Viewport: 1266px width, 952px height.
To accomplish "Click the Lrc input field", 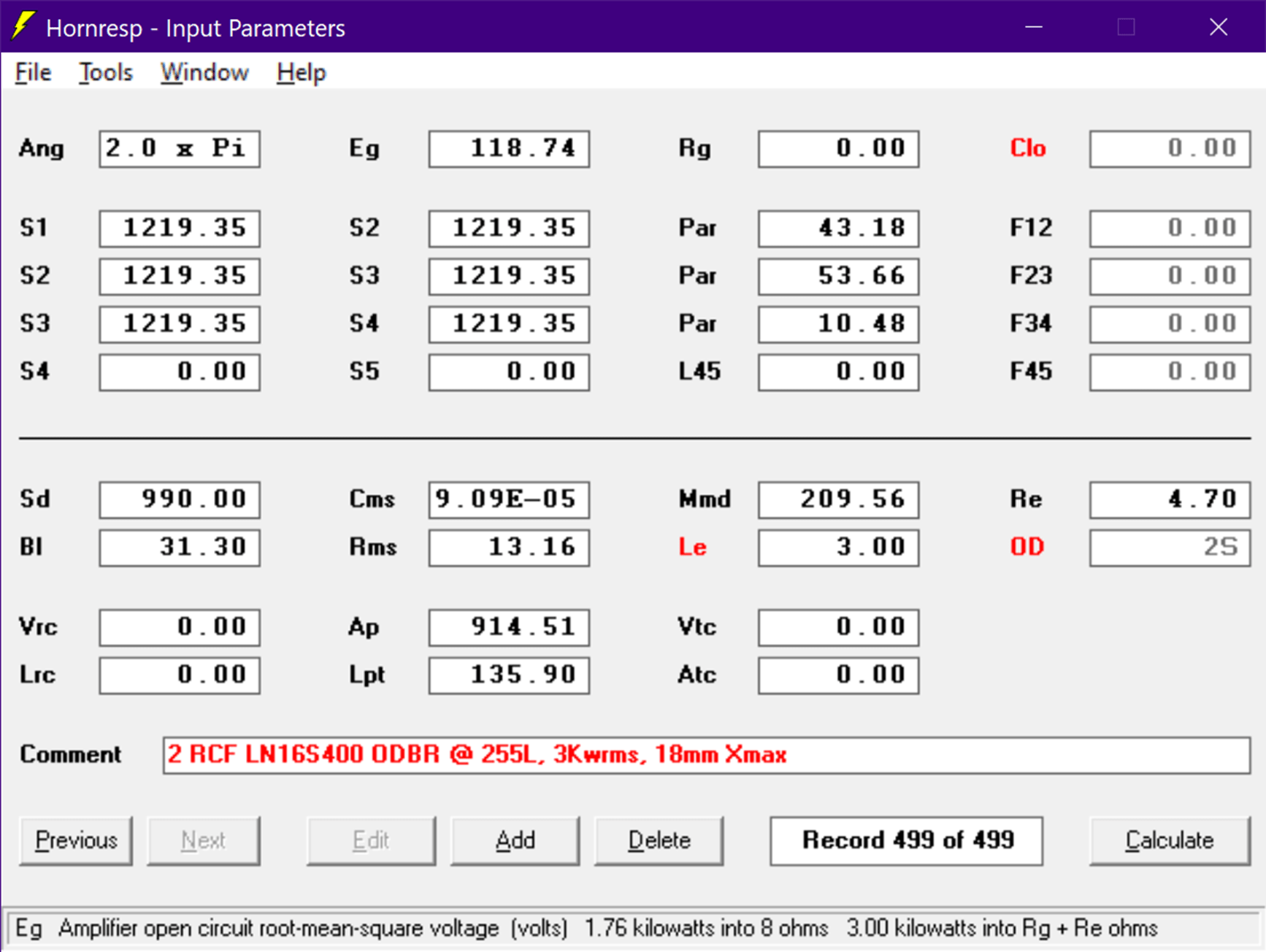I will tap(180, 675).
